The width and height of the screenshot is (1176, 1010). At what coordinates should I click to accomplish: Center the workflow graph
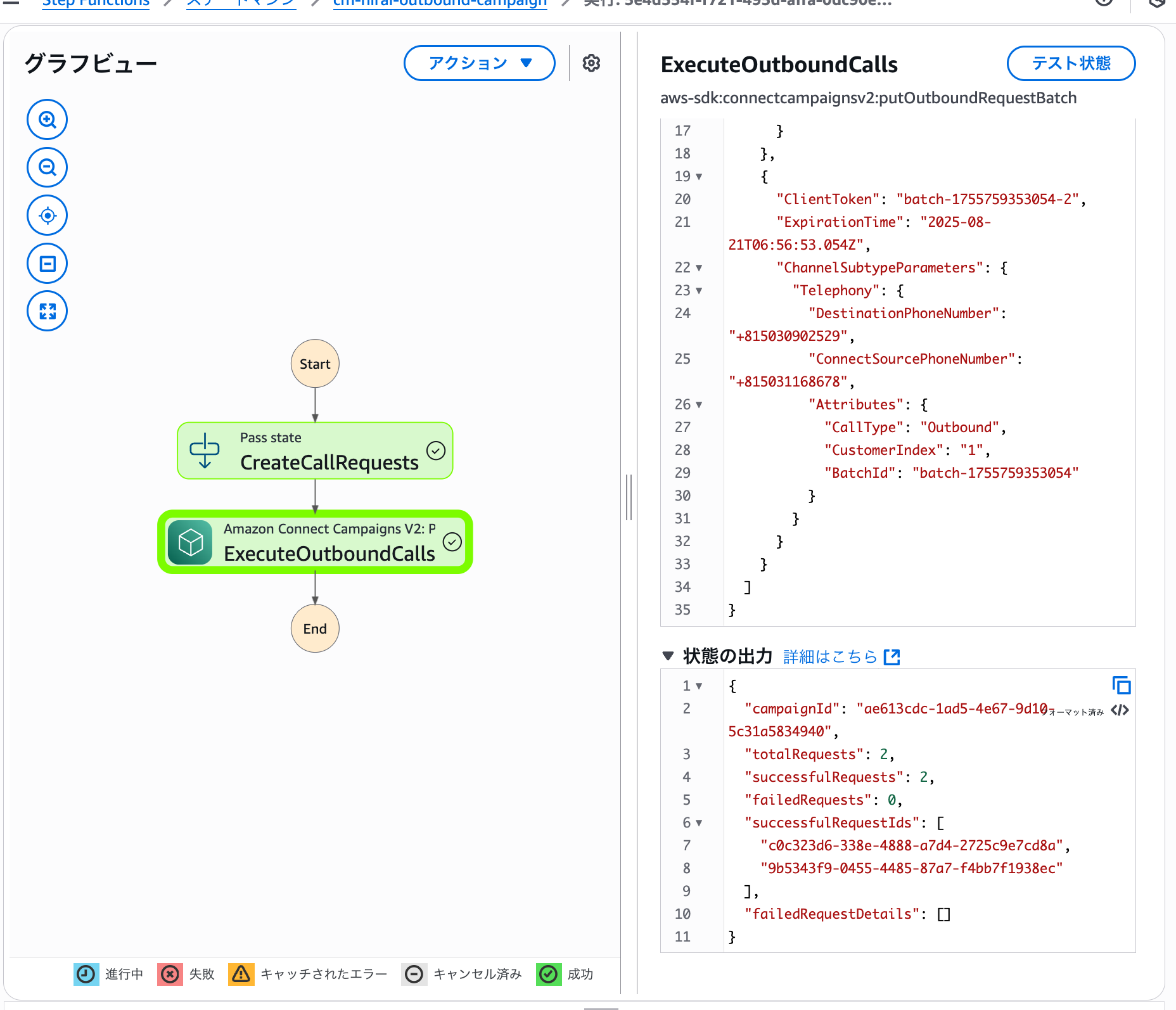pos(47,215)
